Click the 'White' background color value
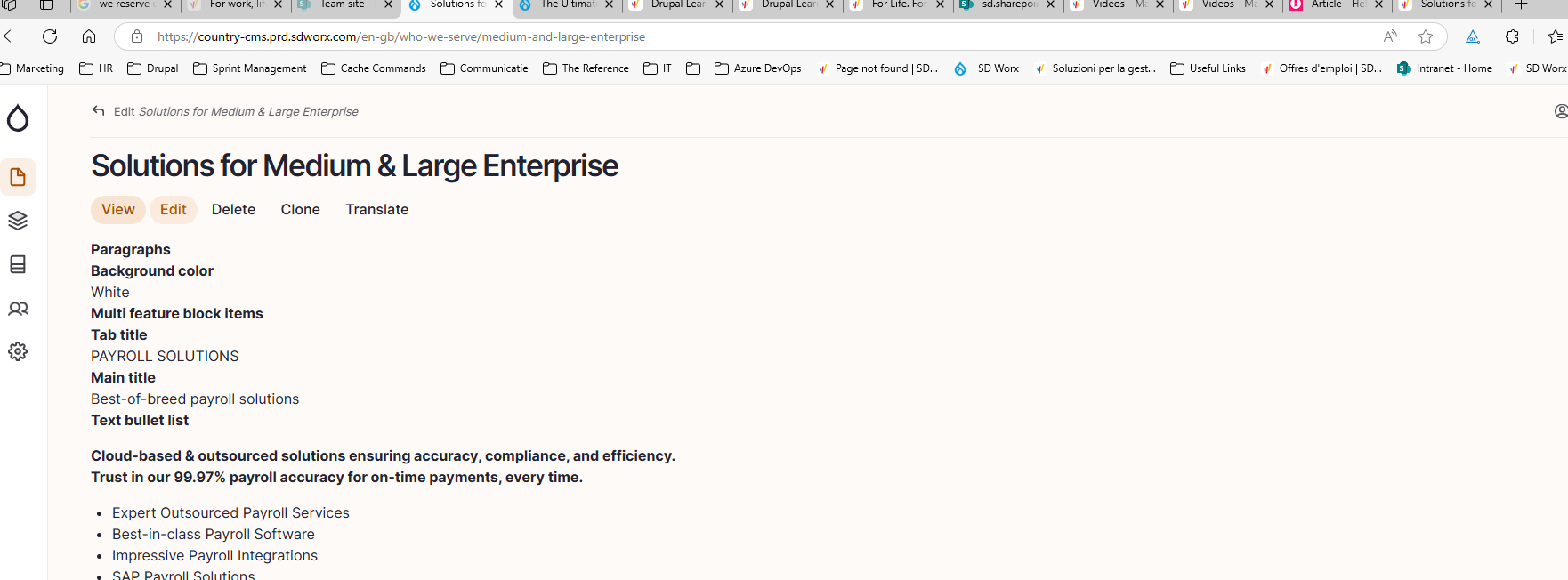The image size is (1568, 580). tap(110, 292)
